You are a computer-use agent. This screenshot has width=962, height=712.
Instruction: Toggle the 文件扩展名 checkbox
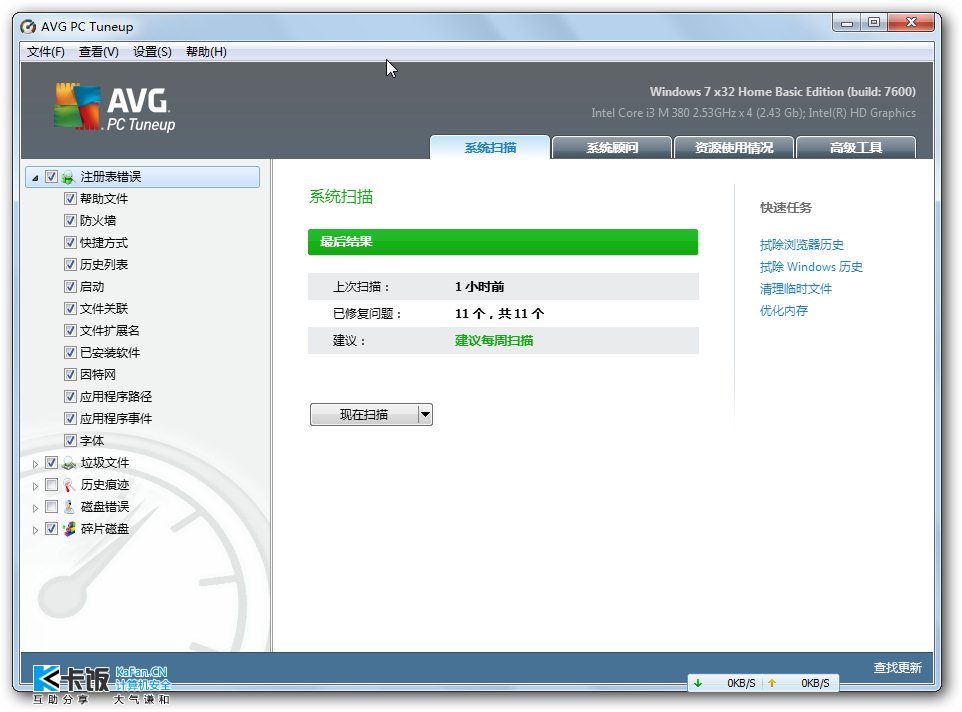(x=70, y=331)
